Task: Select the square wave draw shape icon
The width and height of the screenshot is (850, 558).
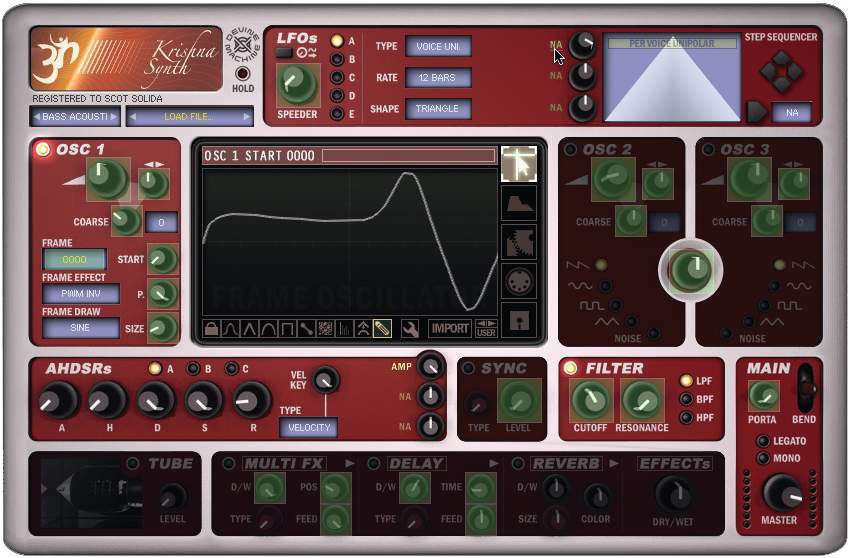Action: click(287, 329)
